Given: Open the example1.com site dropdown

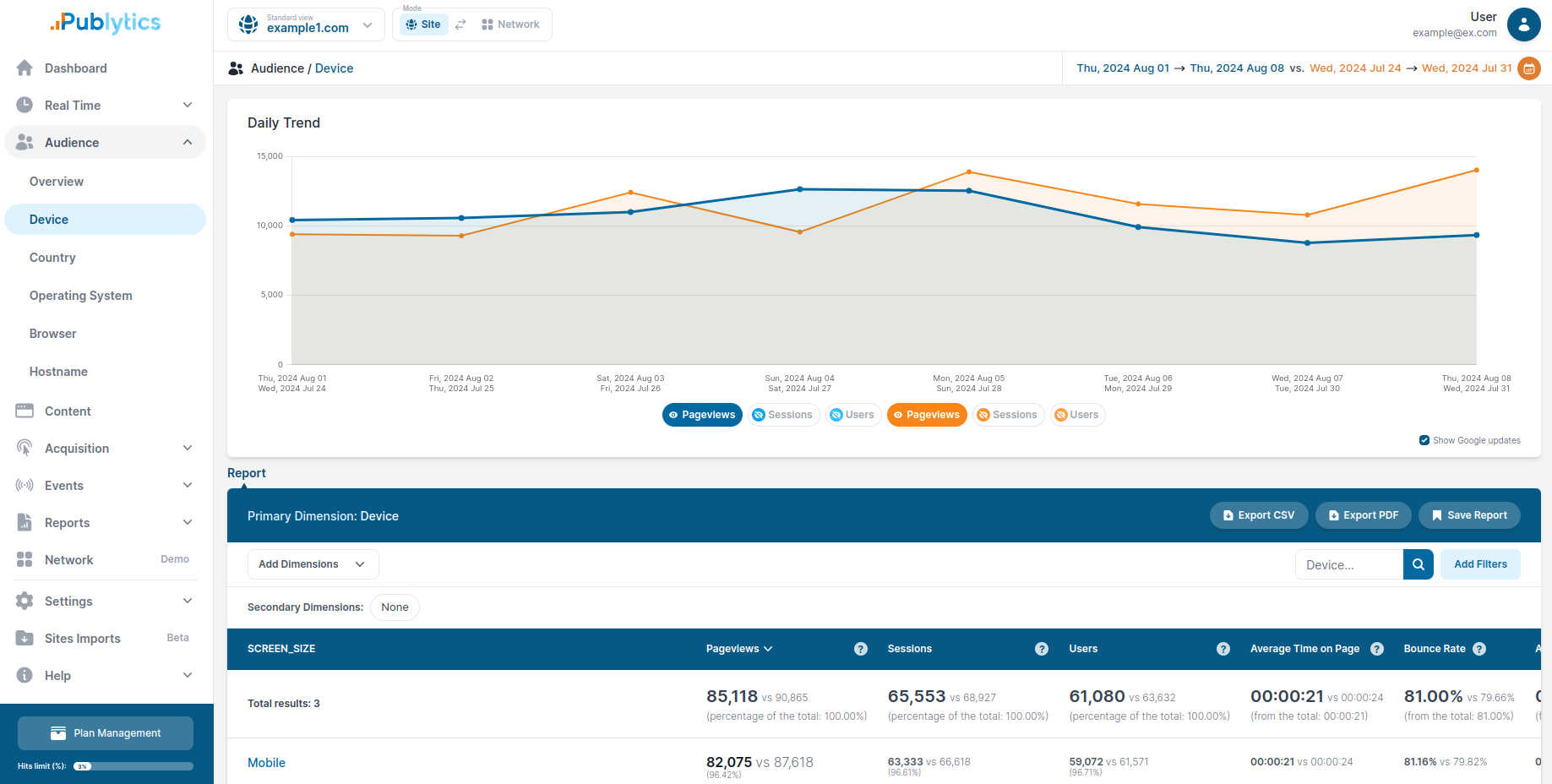Looking at the screenshot, I should coord(306,24).
